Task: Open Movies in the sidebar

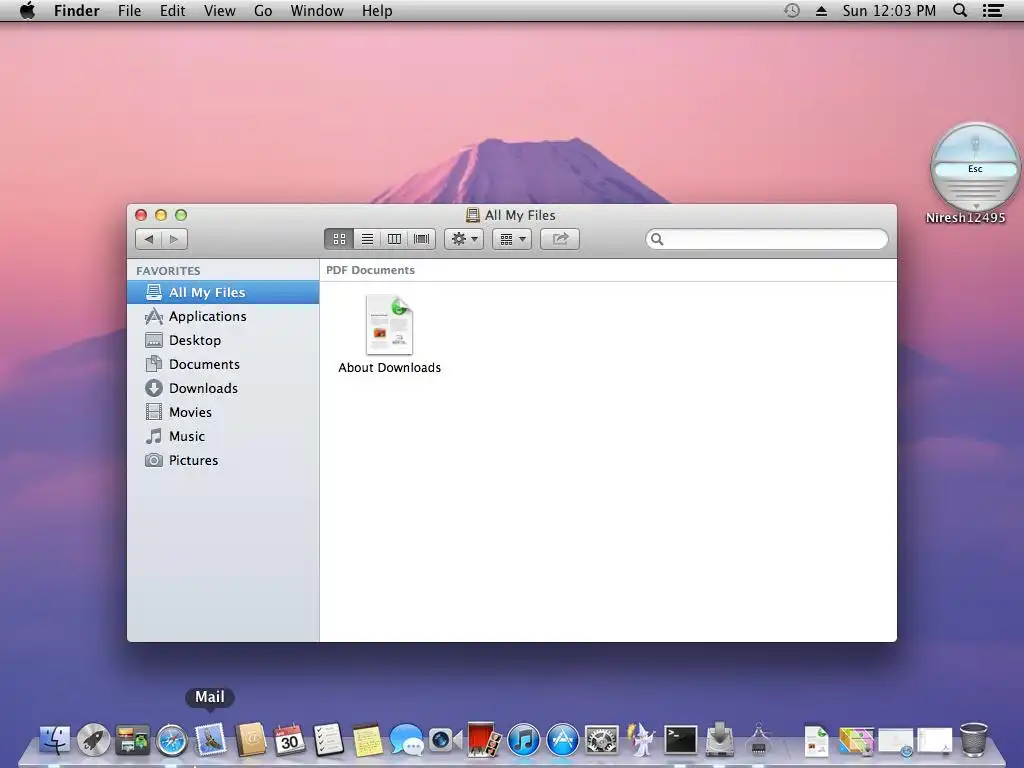Action: pyautogui.click(x=223, y=412)
